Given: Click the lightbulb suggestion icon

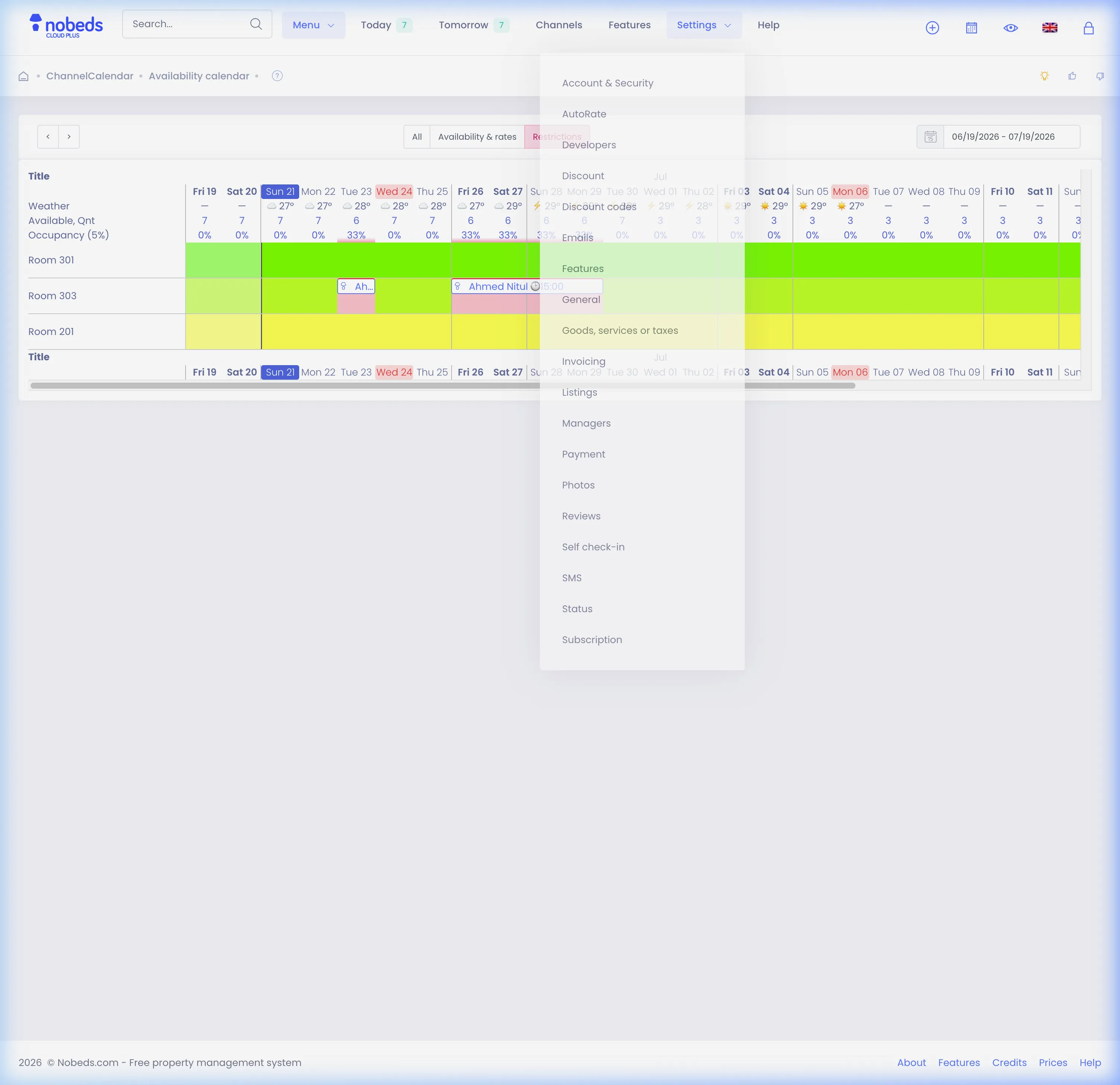Looking at the screenshot, I should pos(1045,76).
